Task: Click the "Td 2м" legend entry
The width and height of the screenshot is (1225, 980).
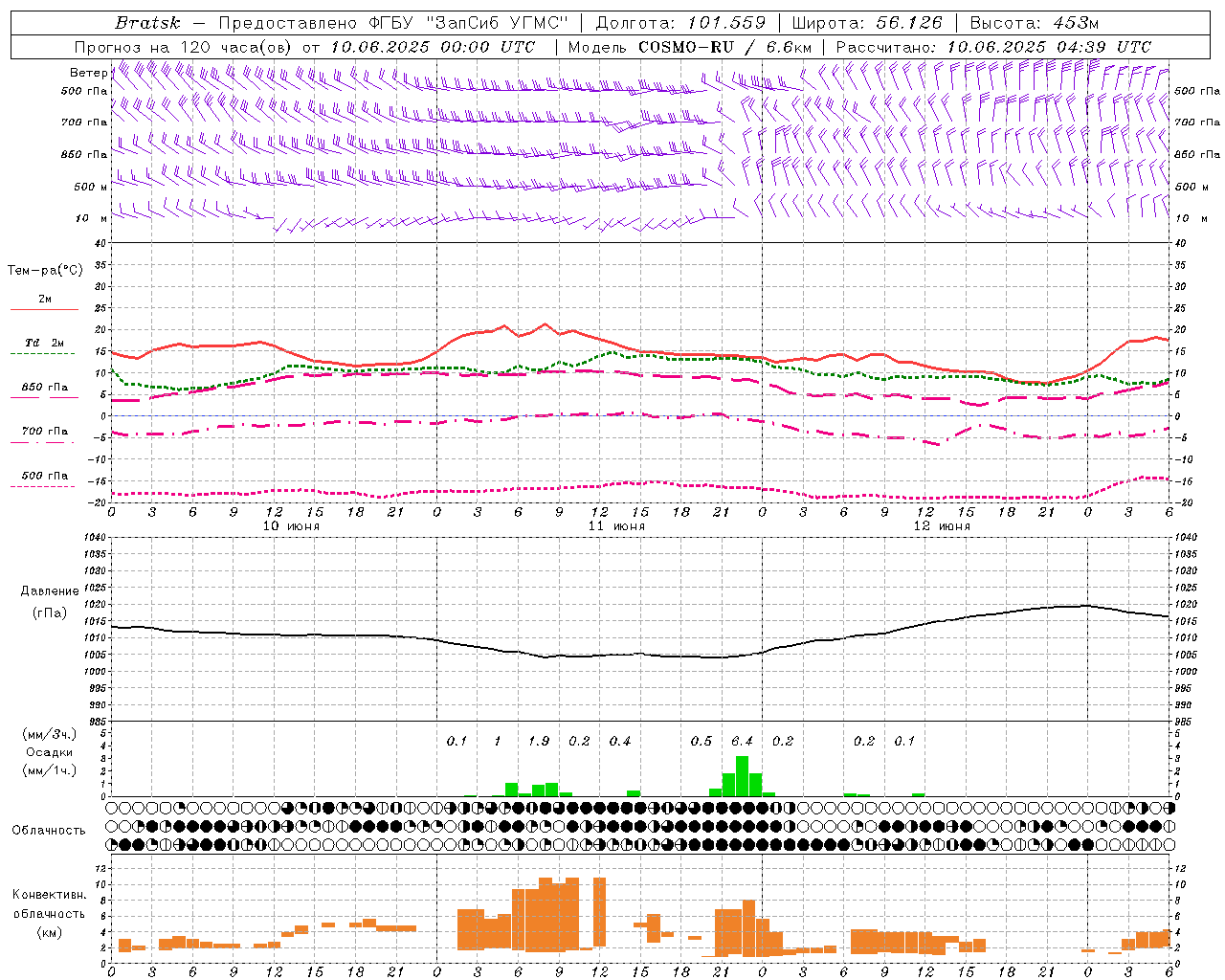Action: tap(45, 343)
